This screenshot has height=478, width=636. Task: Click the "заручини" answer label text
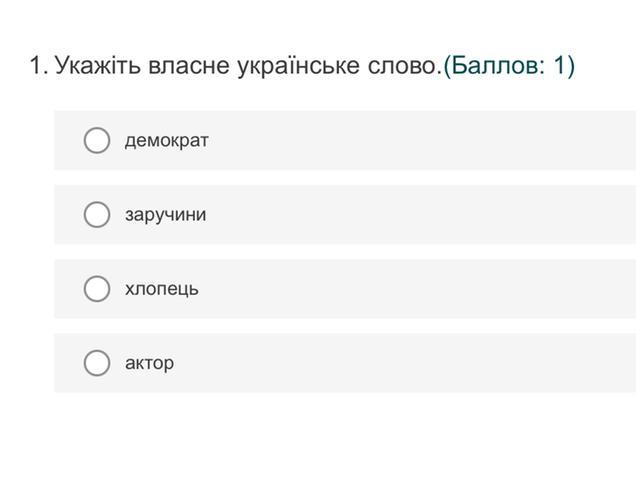[165, 214]
